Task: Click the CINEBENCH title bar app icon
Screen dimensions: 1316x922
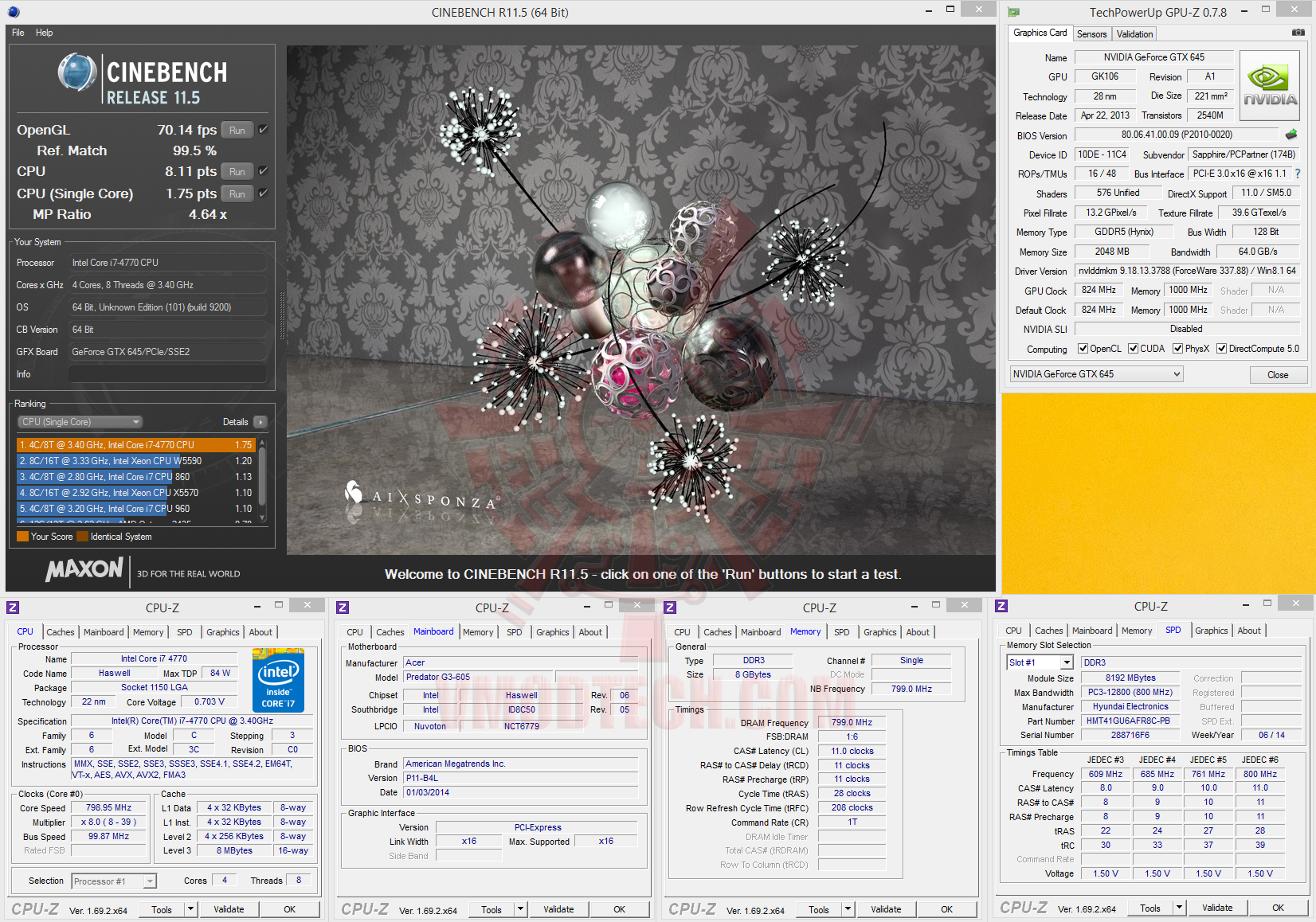Action: click(14, 12)
